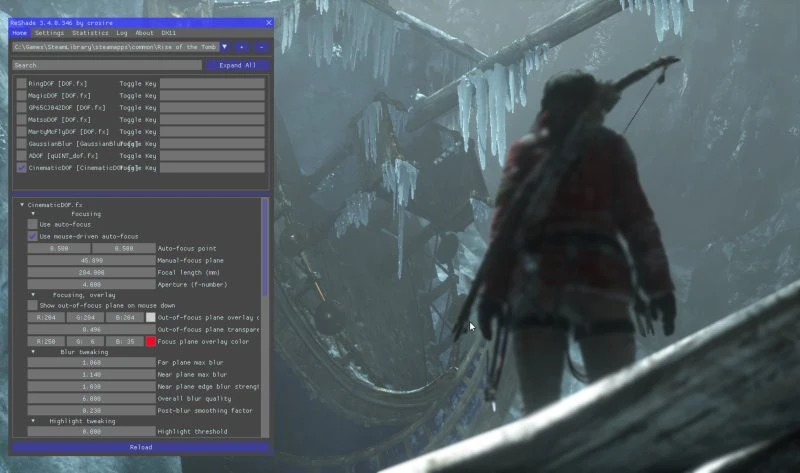
Task: Collapse the Highlight tweaking group
Action: 33,421
